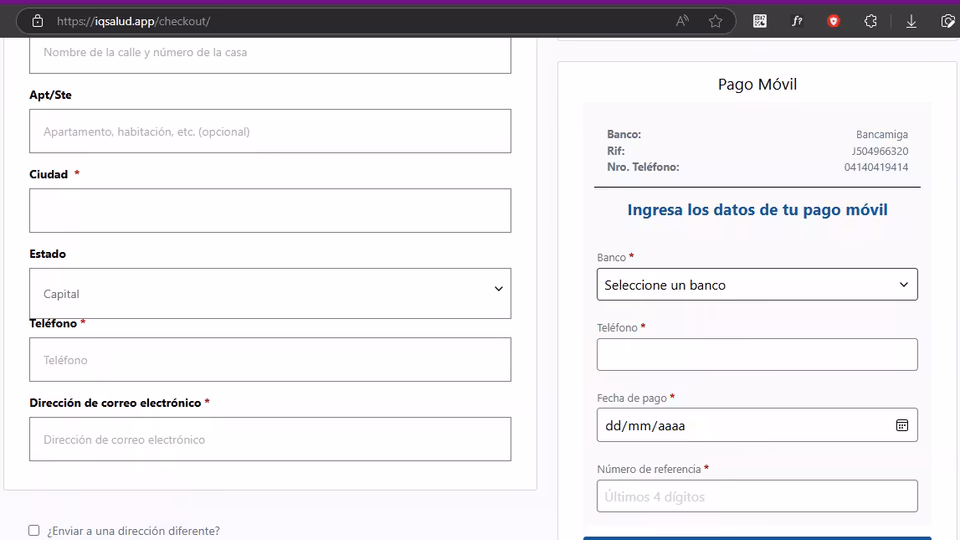
Task: Add page to favorites with star icon
Action: (715, 21)
